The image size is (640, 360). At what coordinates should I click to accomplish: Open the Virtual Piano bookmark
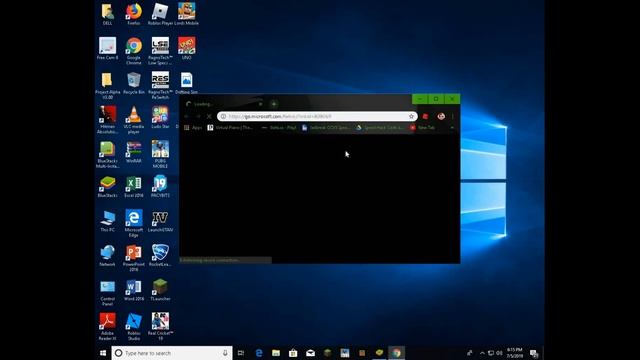(x=230, y=128)
